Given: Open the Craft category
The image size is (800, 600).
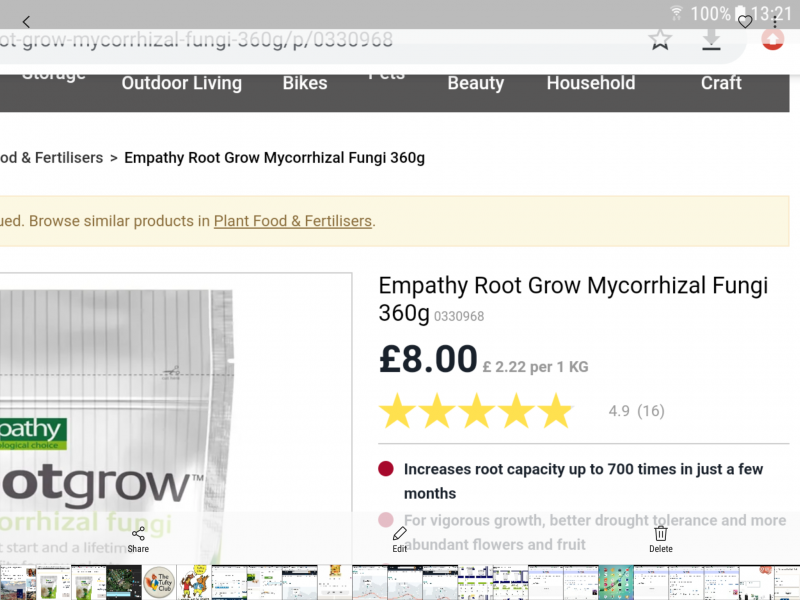Looking at the screenshot, I should (721, 83).
